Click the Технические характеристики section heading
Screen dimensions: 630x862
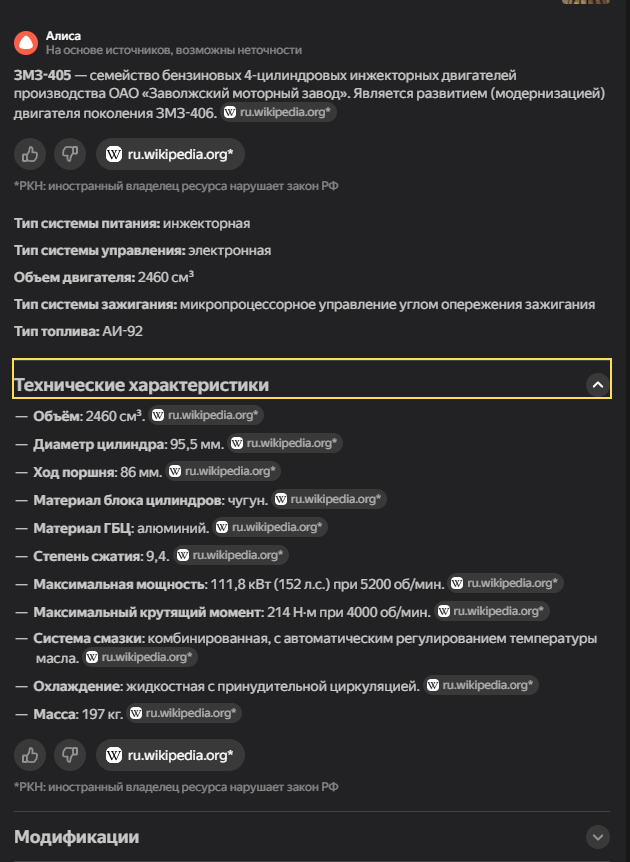click(x=141, y=385)
